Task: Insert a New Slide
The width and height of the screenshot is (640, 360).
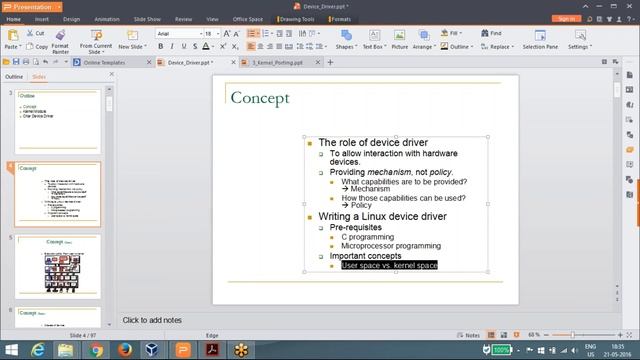Action: (x=132, y=40)
